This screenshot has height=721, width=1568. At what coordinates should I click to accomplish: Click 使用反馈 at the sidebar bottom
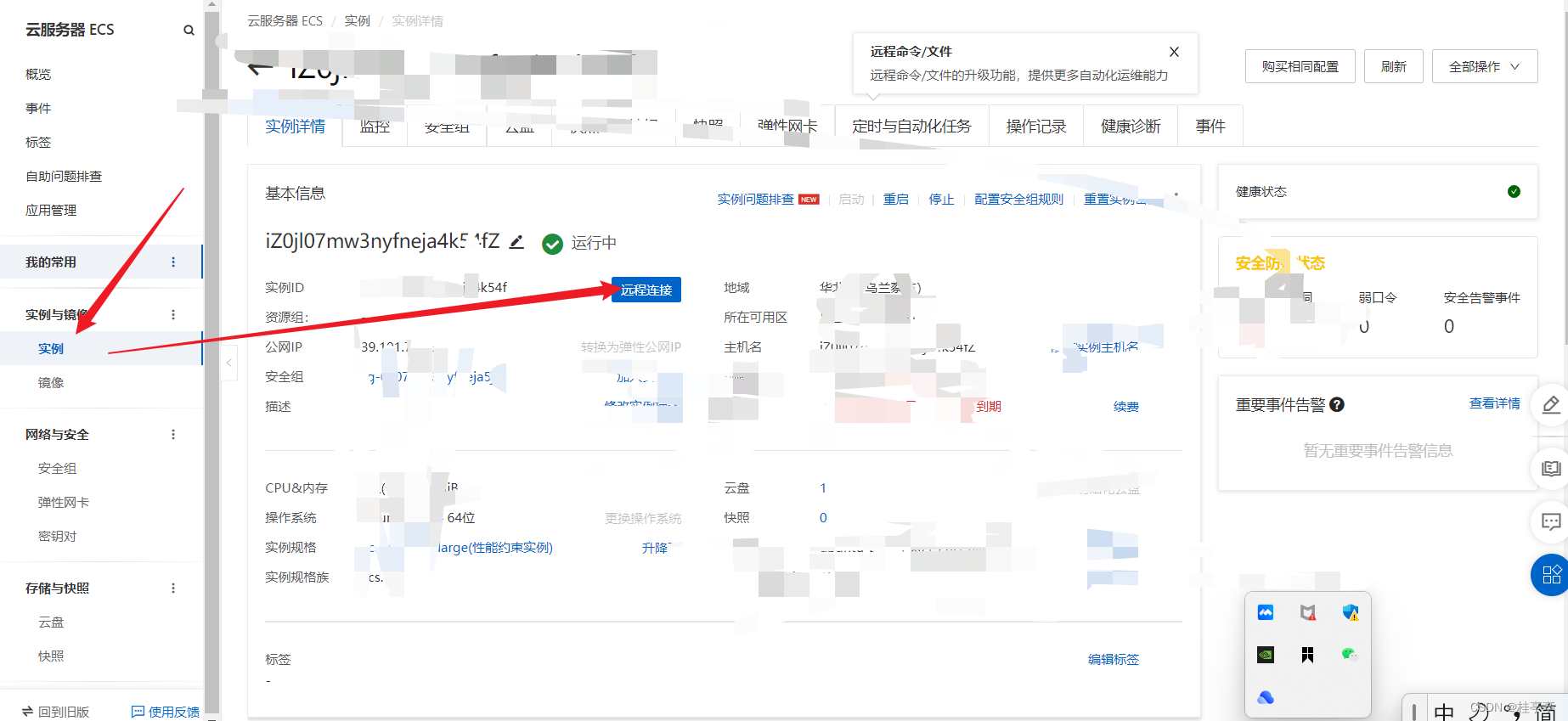(166, 712)
